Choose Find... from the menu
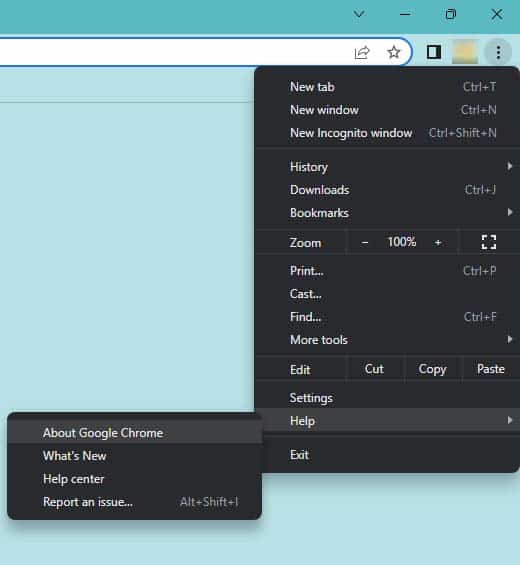Image resolution: width=520 pixels, height=565 pixels. pyautogui.click(x=387, y=317)
